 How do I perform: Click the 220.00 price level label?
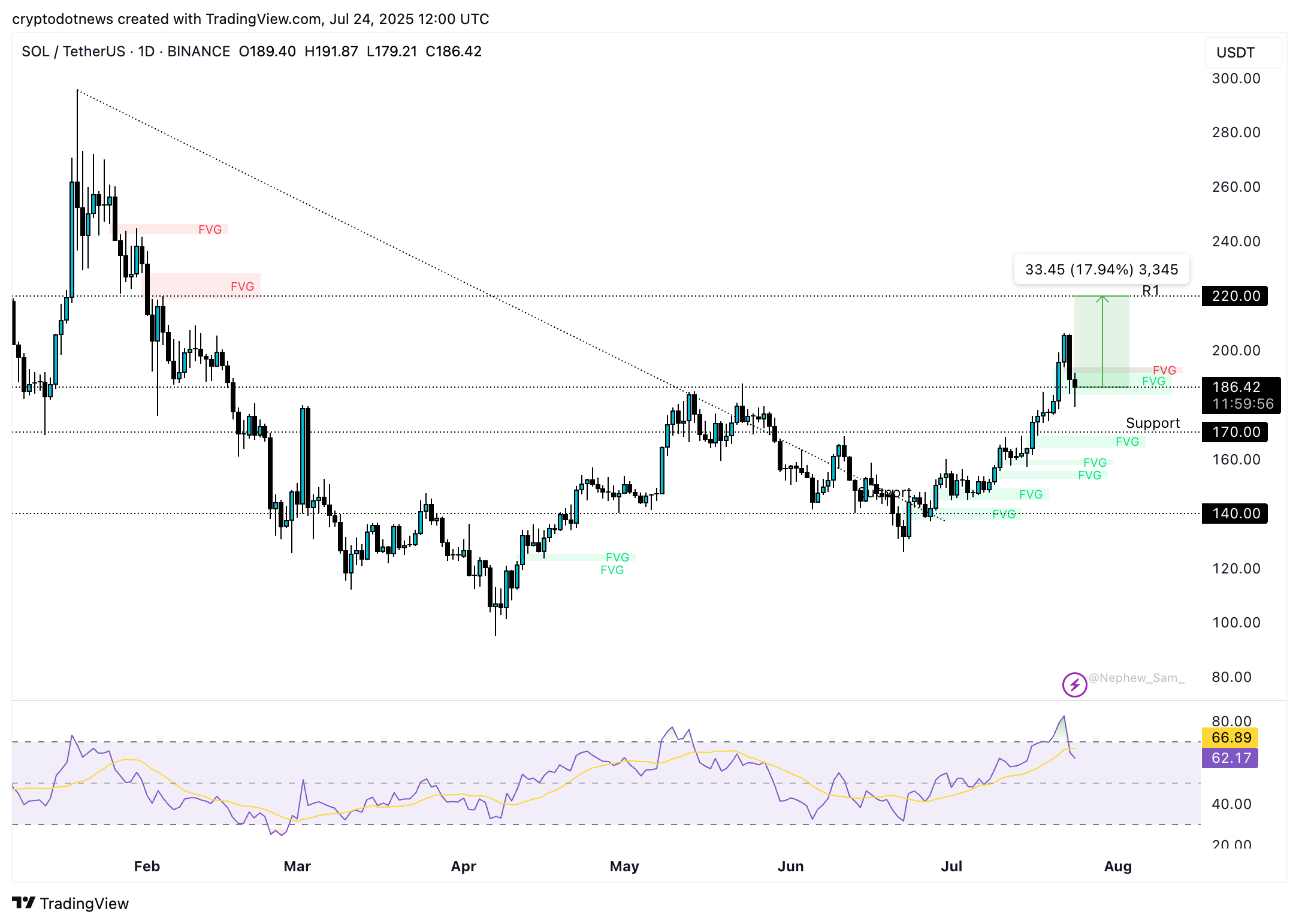click(1234, 296)
